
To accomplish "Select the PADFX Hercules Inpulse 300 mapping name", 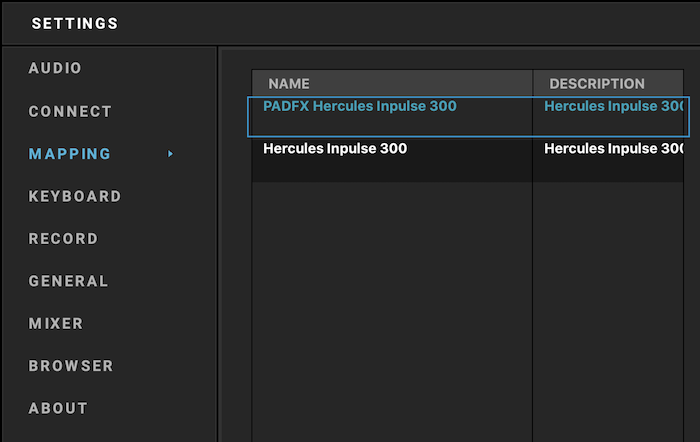I will click(x=360, y=106).
